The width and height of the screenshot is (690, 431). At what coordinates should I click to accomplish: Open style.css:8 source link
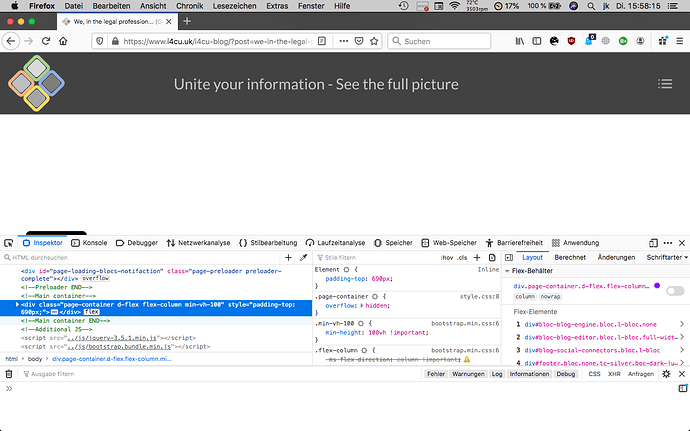click(x=479, y=297)
